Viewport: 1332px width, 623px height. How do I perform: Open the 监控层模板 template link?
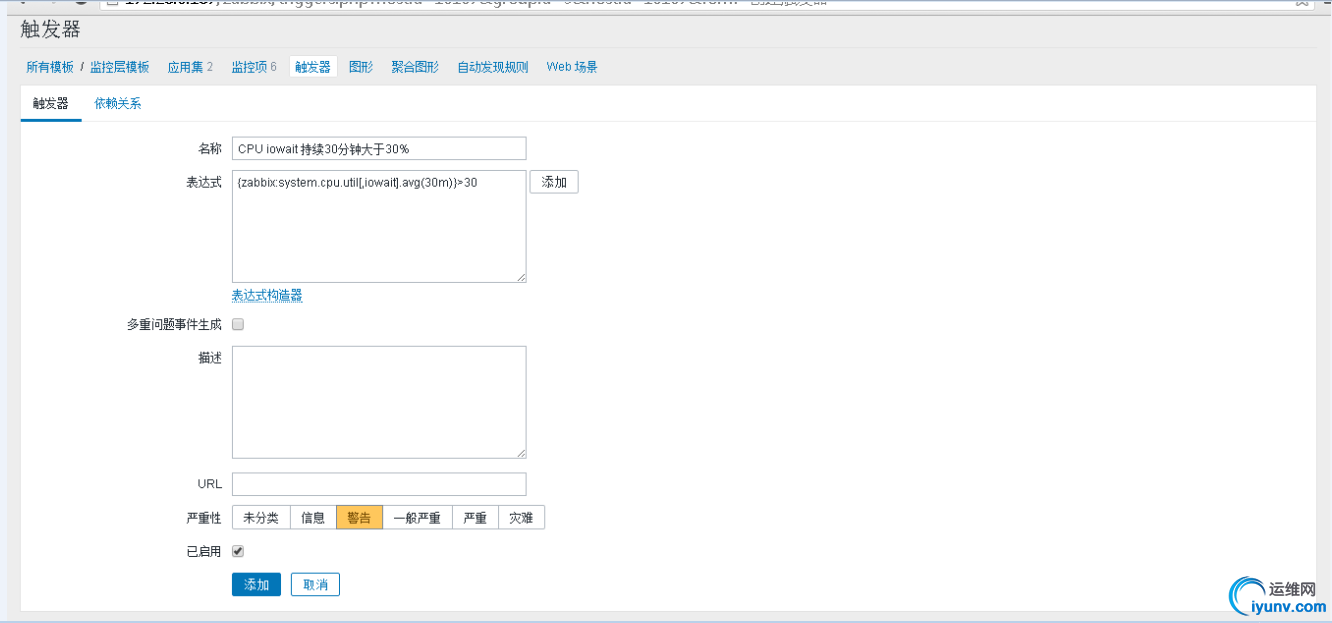119,67
